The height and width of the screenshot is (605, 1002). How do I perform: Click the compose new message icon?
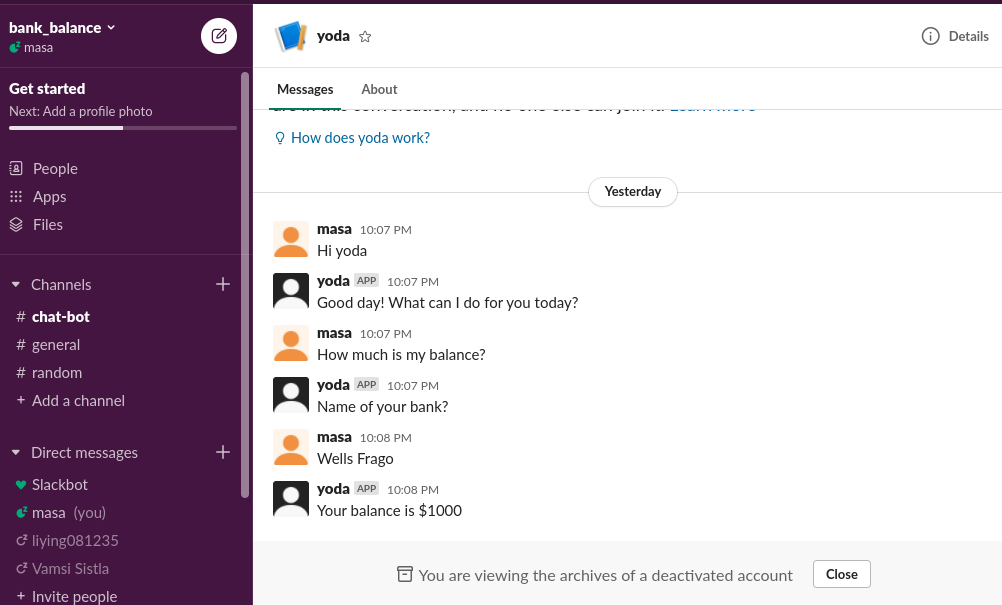219,36
